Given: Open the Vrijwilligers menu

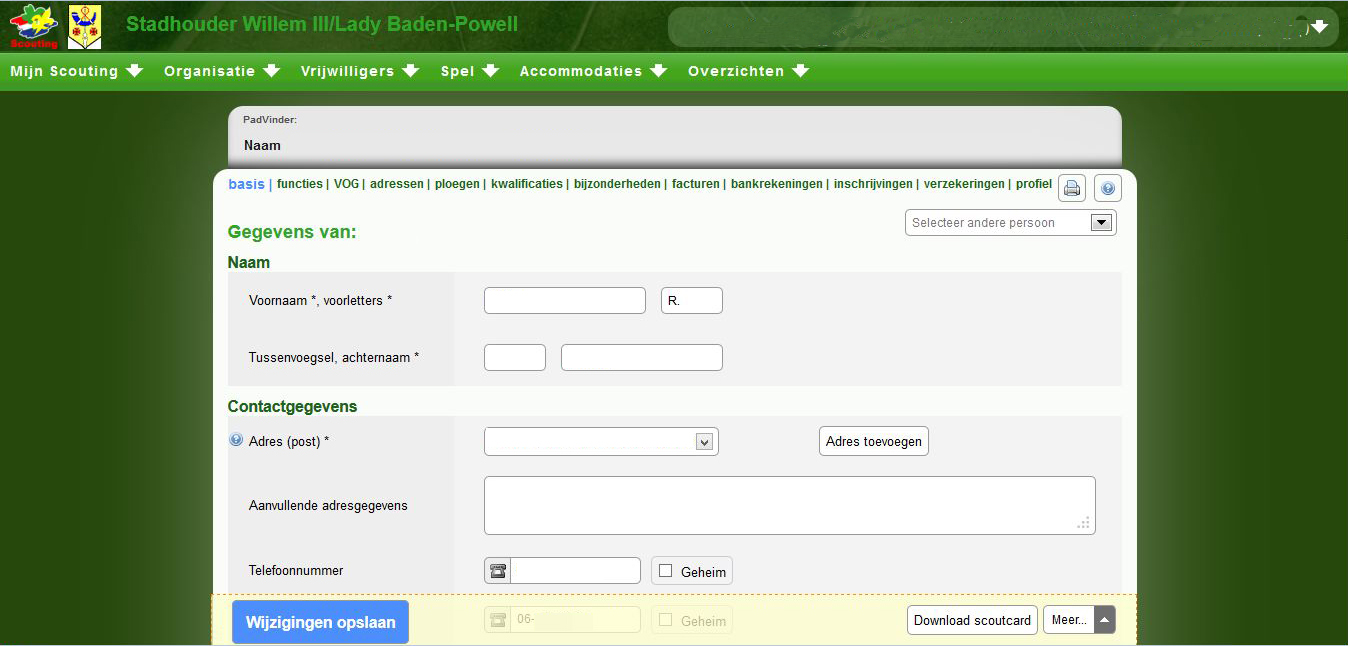Looking at the screenshot, I should 360,71.
